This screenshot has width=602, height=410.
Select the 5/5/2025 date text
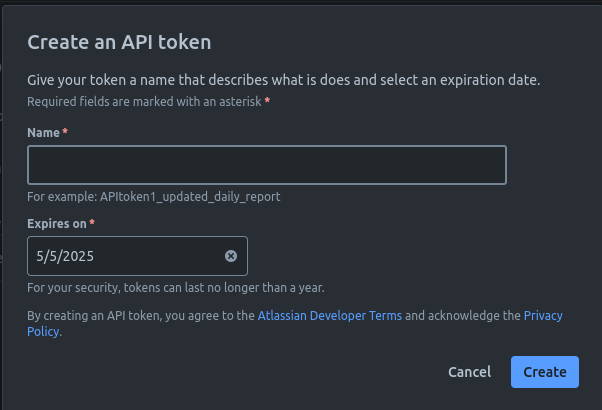point(65,256)
